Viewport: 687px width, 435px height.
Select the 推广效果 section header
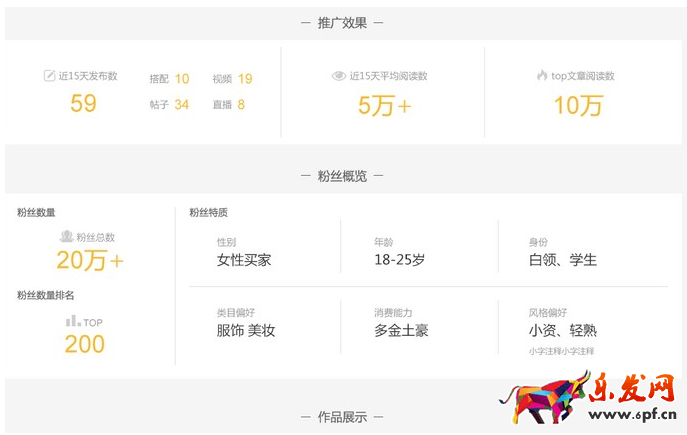point(342,23)
